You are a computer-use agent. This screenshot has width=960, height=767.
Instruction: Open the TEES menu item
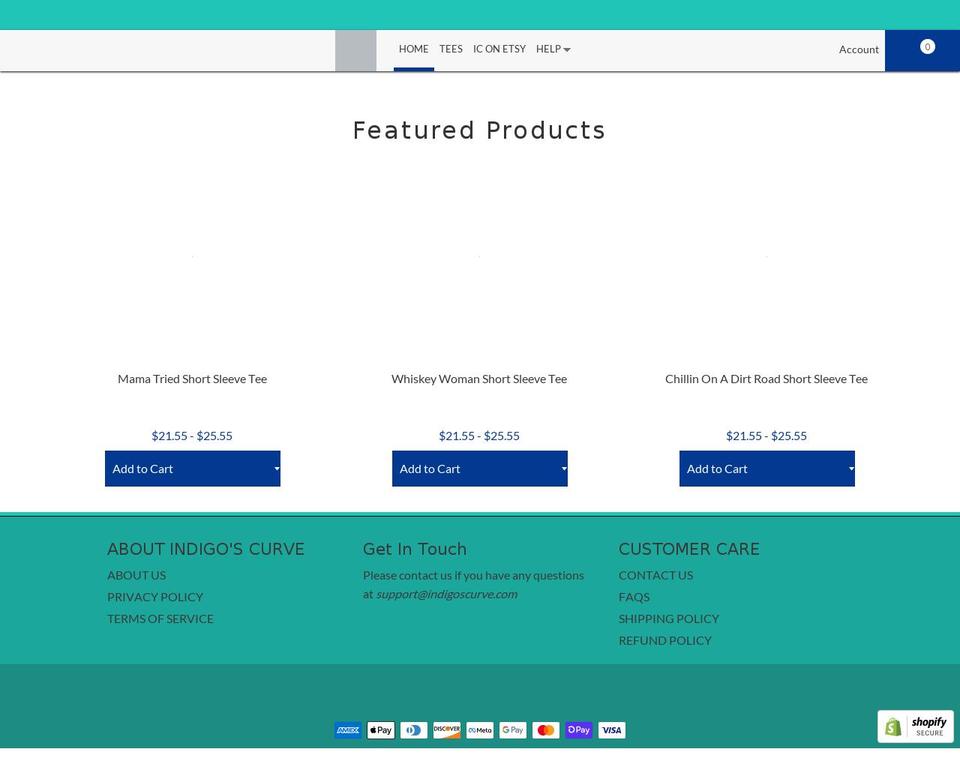(451, 49)
